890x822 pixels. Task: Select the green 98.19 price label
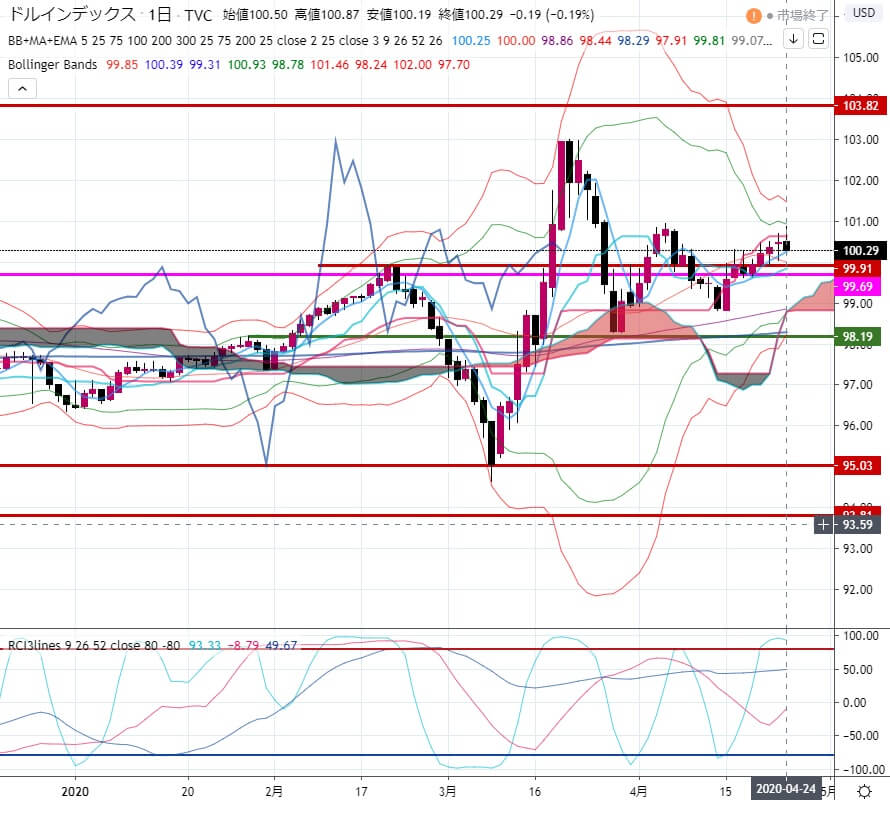point(857,337)
